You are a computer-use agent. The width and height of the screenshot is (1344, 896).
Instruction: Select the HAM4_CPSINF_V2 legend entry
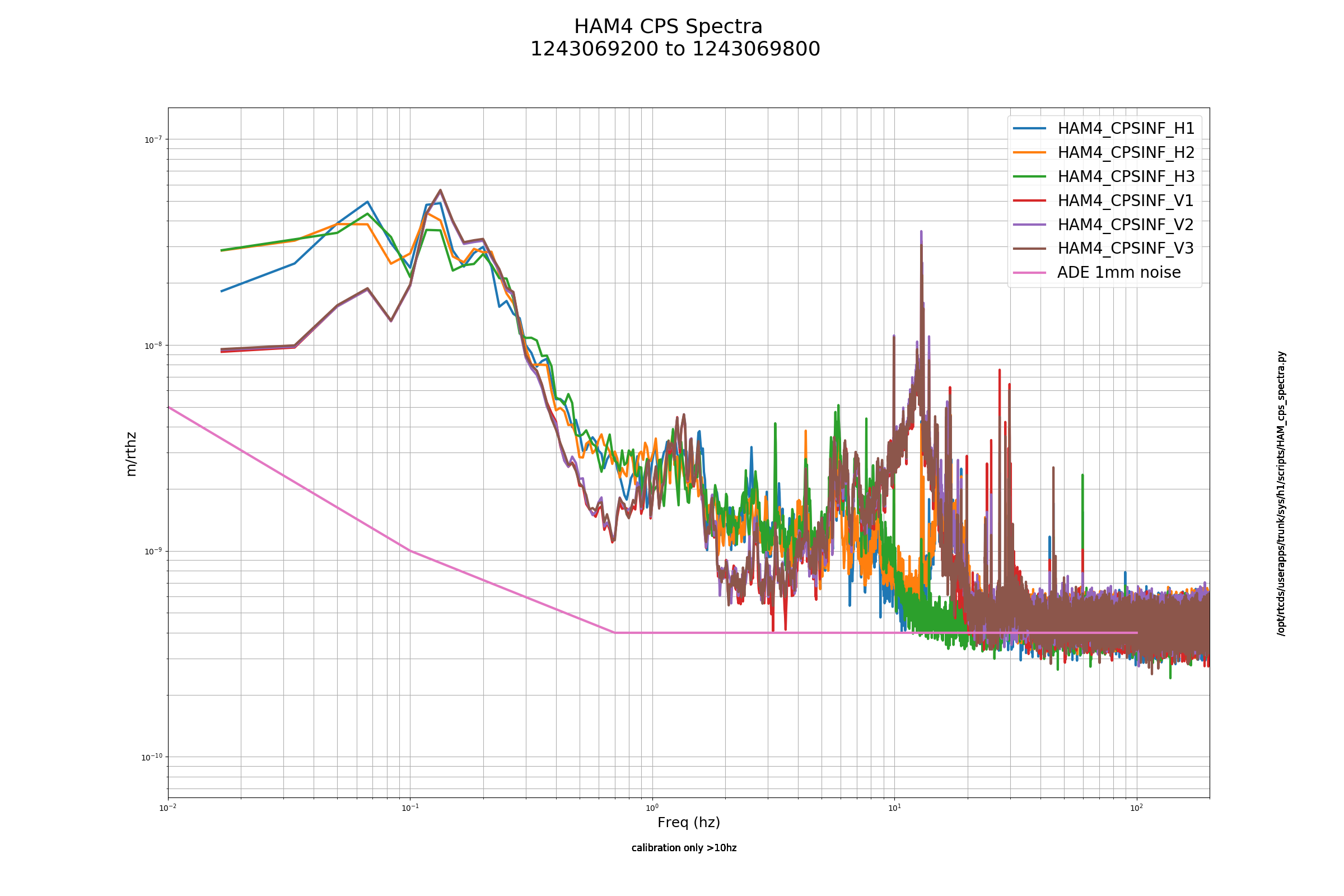pos(1103,225)
